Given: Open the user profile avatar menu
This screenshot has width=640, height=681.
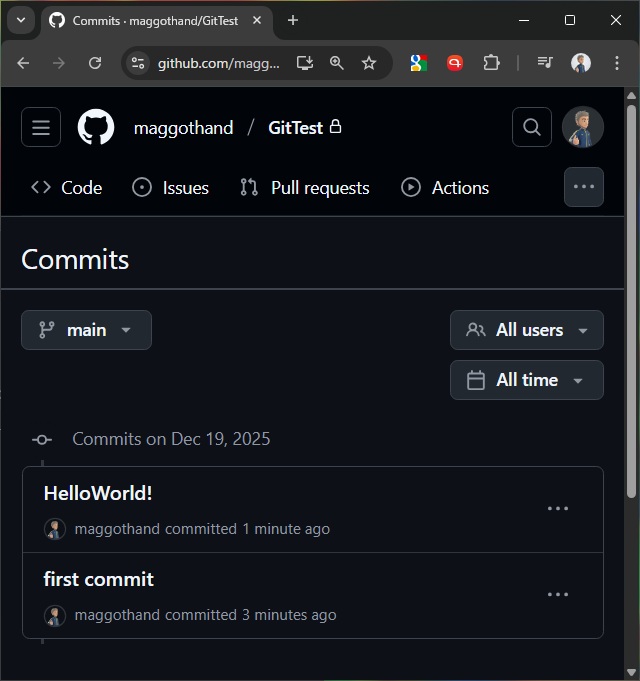Looking at the screenshot, I should pyautogui.click(x=583, y=127).
